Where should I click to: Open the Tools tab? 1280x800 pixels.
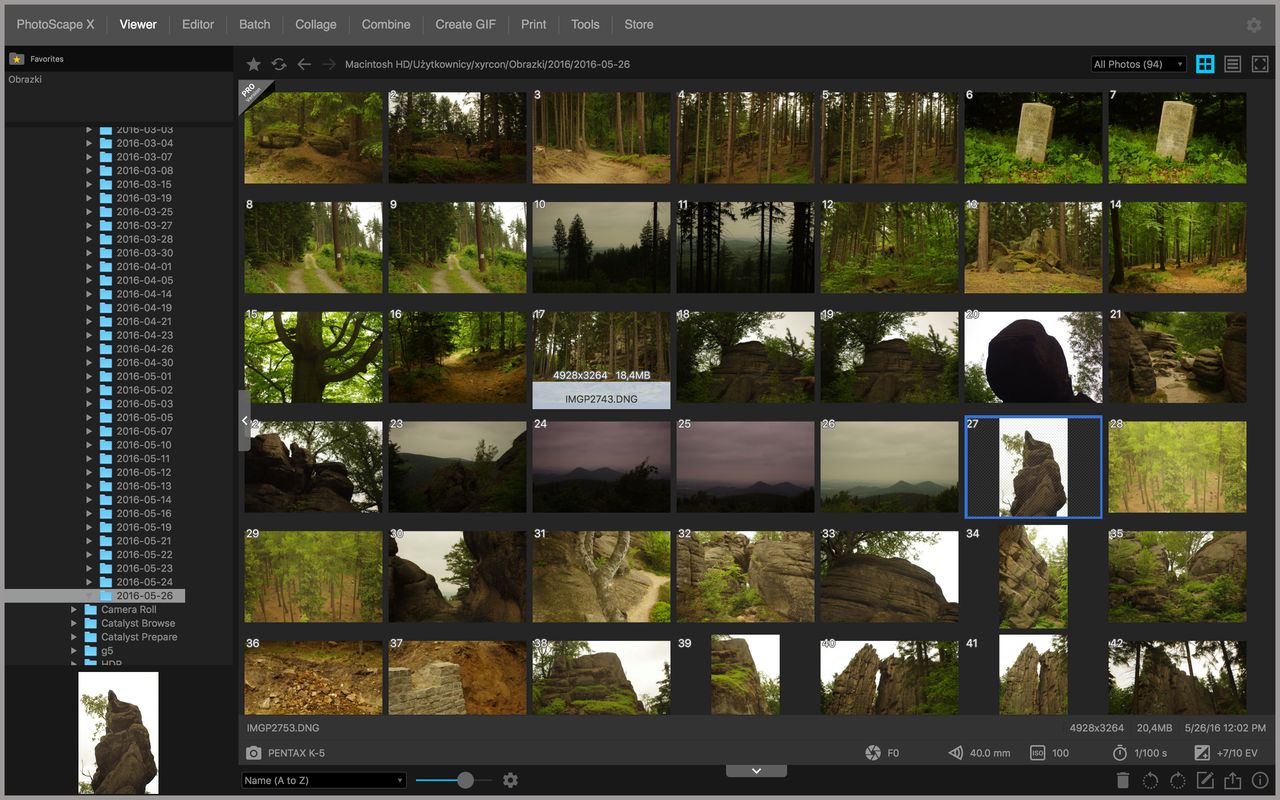(585, 24)
